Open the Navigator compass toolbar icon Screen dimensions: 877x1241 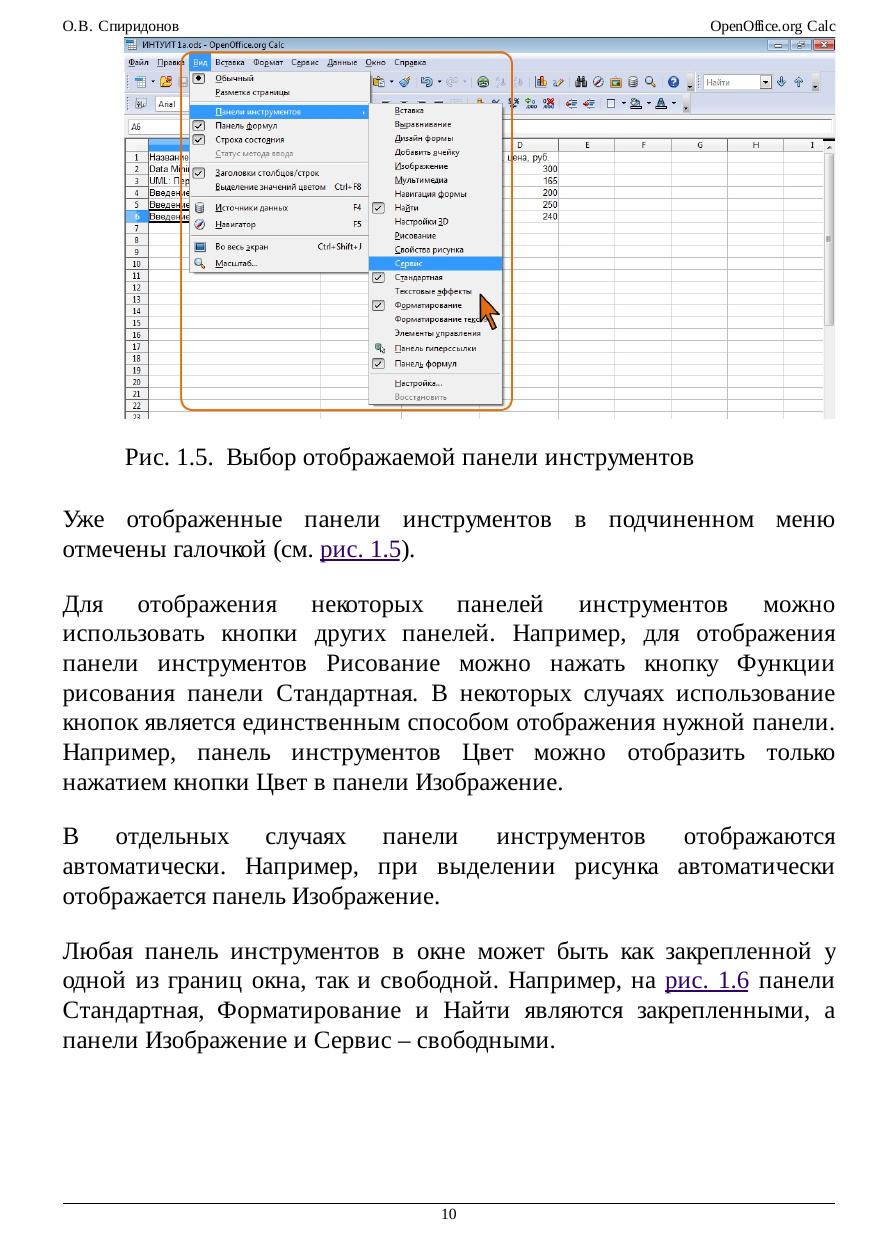pyautogui.click(x=597, y=82)
